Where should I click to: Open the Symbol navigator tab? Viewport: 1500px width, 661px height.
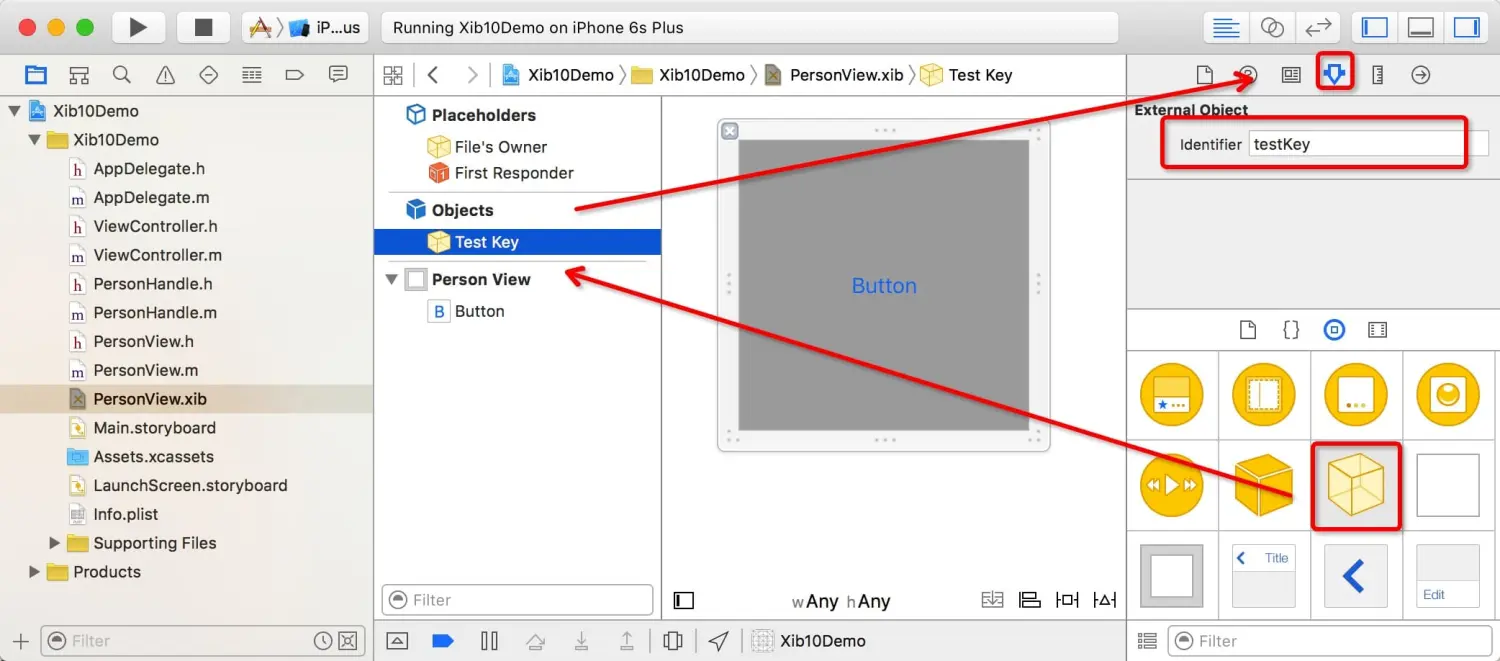pos(79,75)
